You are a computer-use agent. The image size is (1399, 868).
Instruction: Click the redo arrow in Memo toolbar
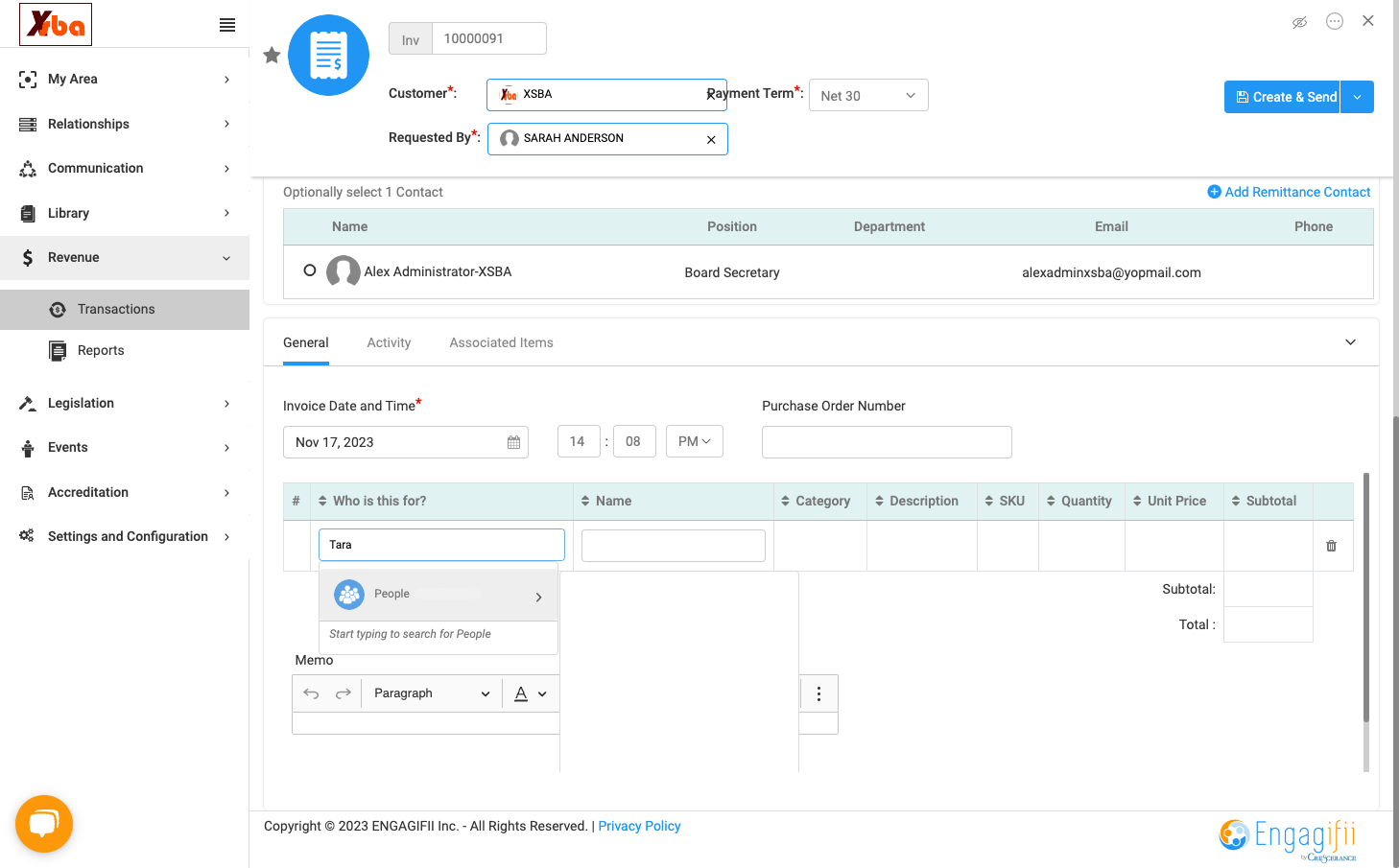(343, 693)
